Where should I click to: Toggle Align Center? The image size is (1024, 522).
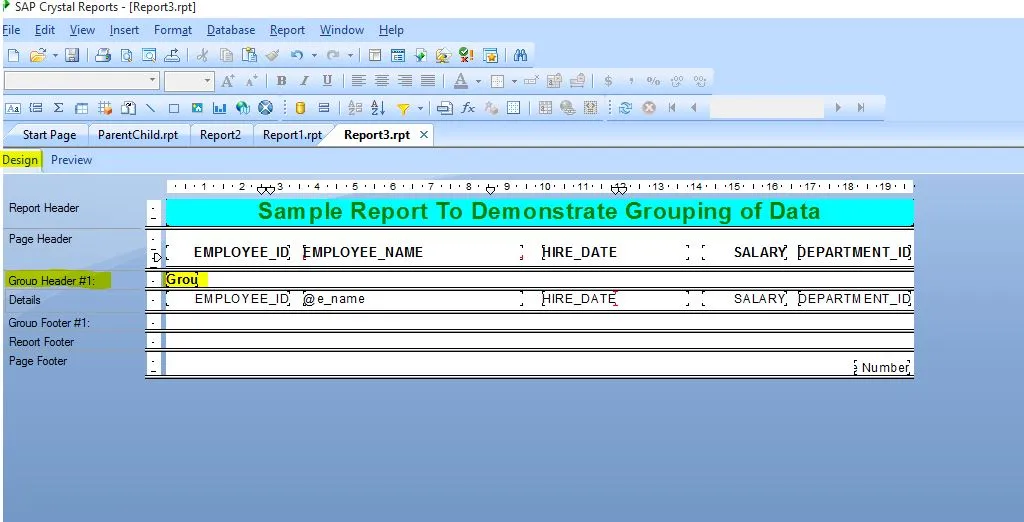[x=382, y=81]
